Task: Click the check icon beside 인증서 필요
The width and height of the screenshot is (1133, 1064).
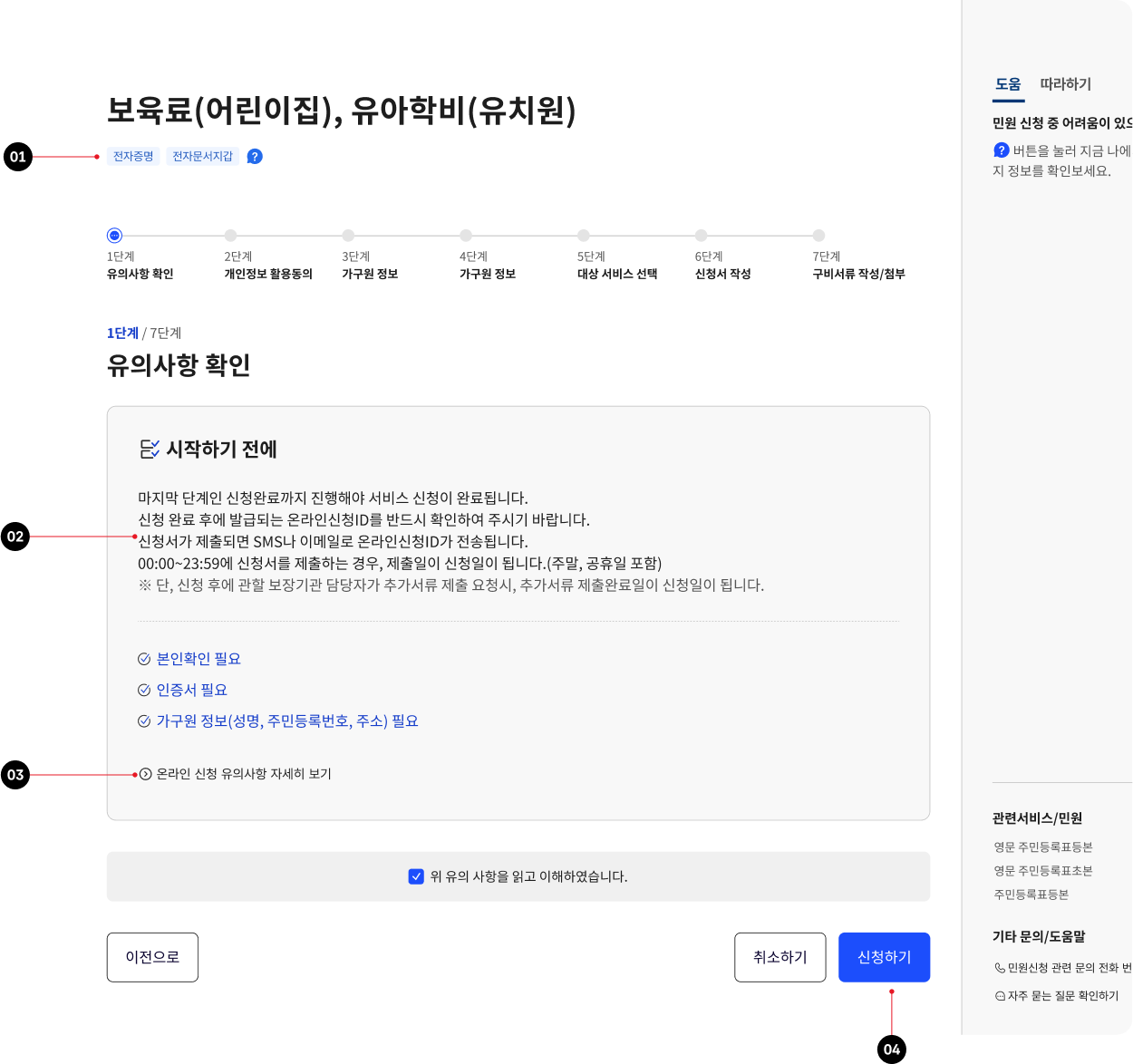Action: pos(144,691)
